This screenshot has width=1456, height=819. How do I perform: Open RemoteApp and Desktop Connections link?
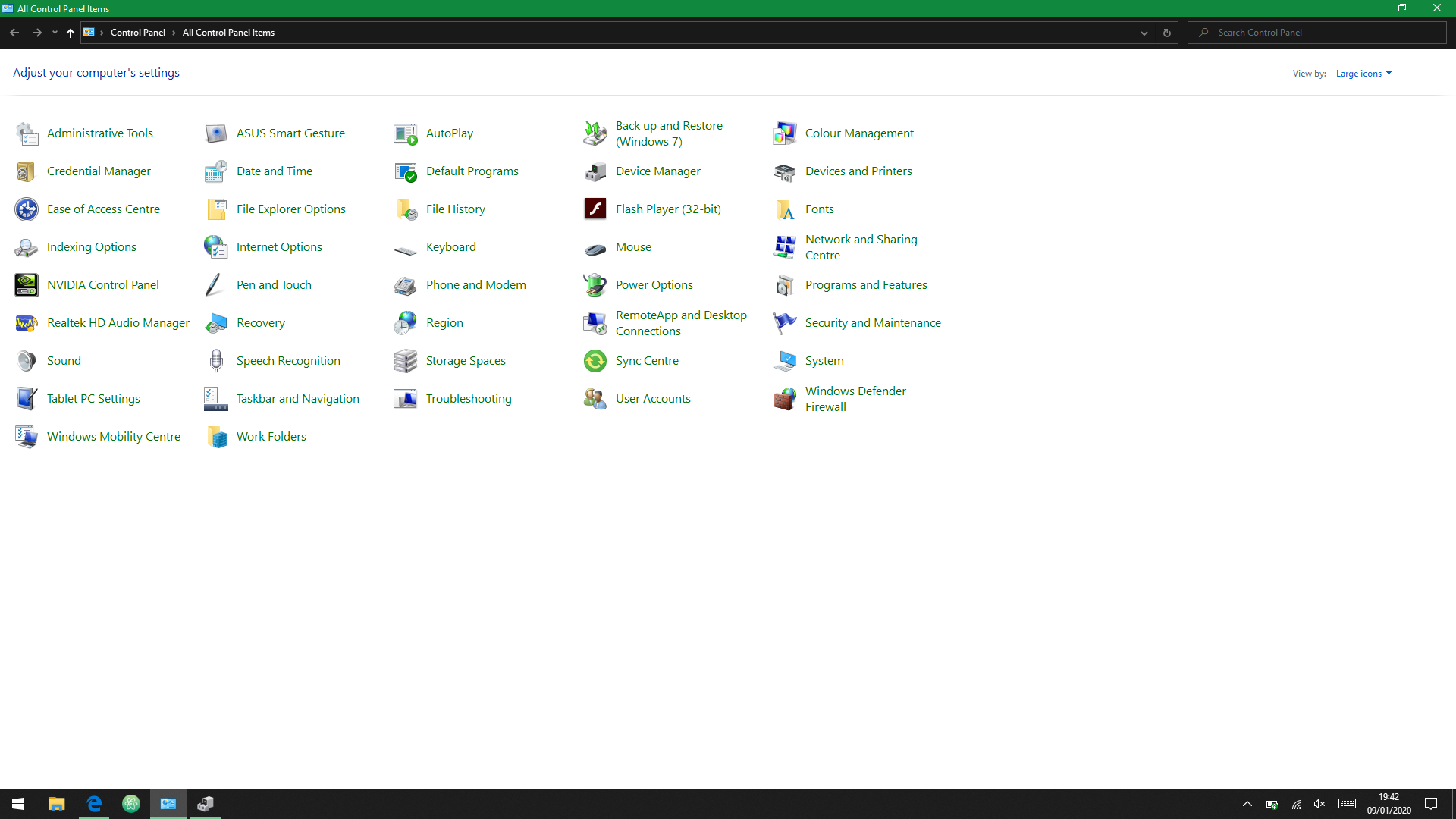[x=681, y=323]
